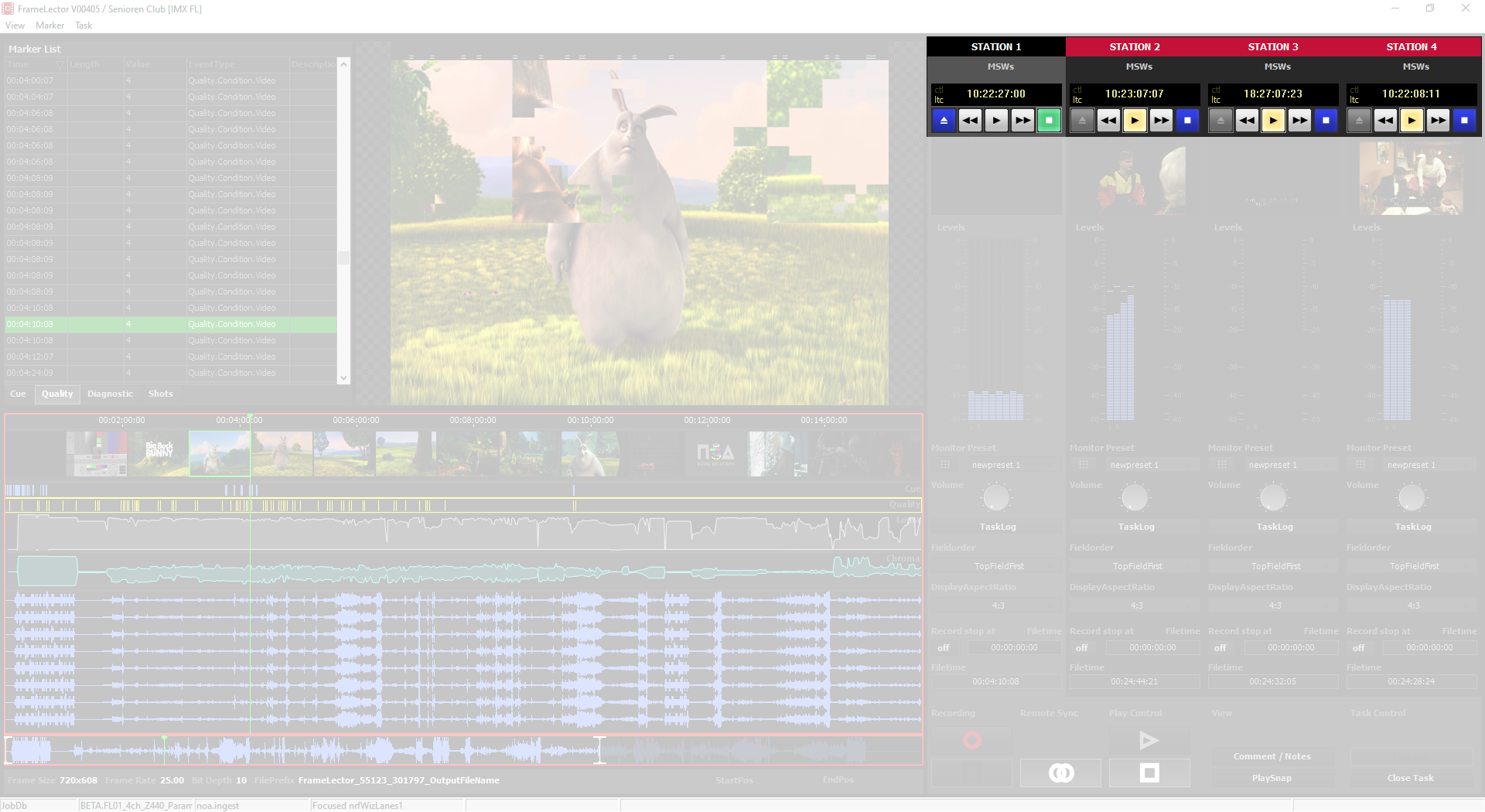1485x812 pixels.
Task: Open the Marker menu
Action: [x=49, y=26]
